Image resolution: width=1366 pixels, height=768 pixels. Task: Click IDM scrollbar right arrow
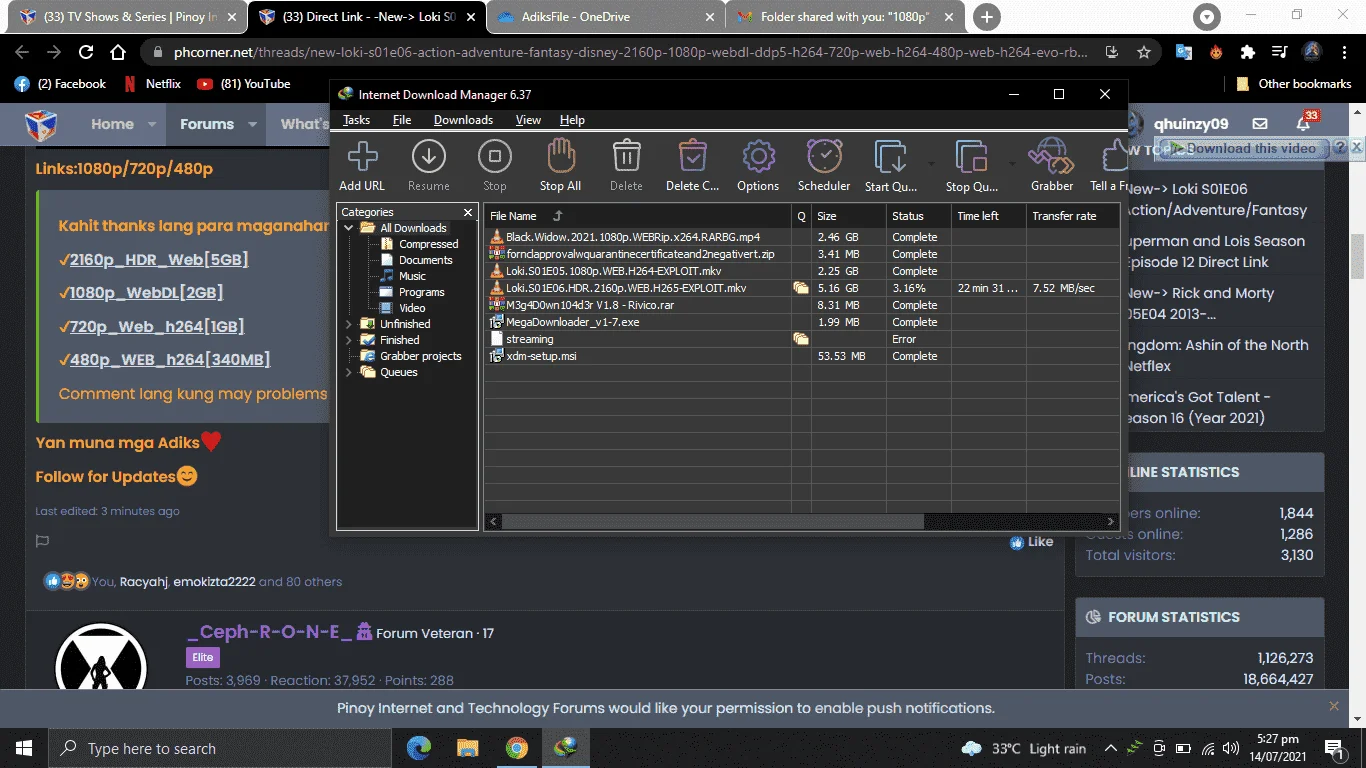(1111, 521)
